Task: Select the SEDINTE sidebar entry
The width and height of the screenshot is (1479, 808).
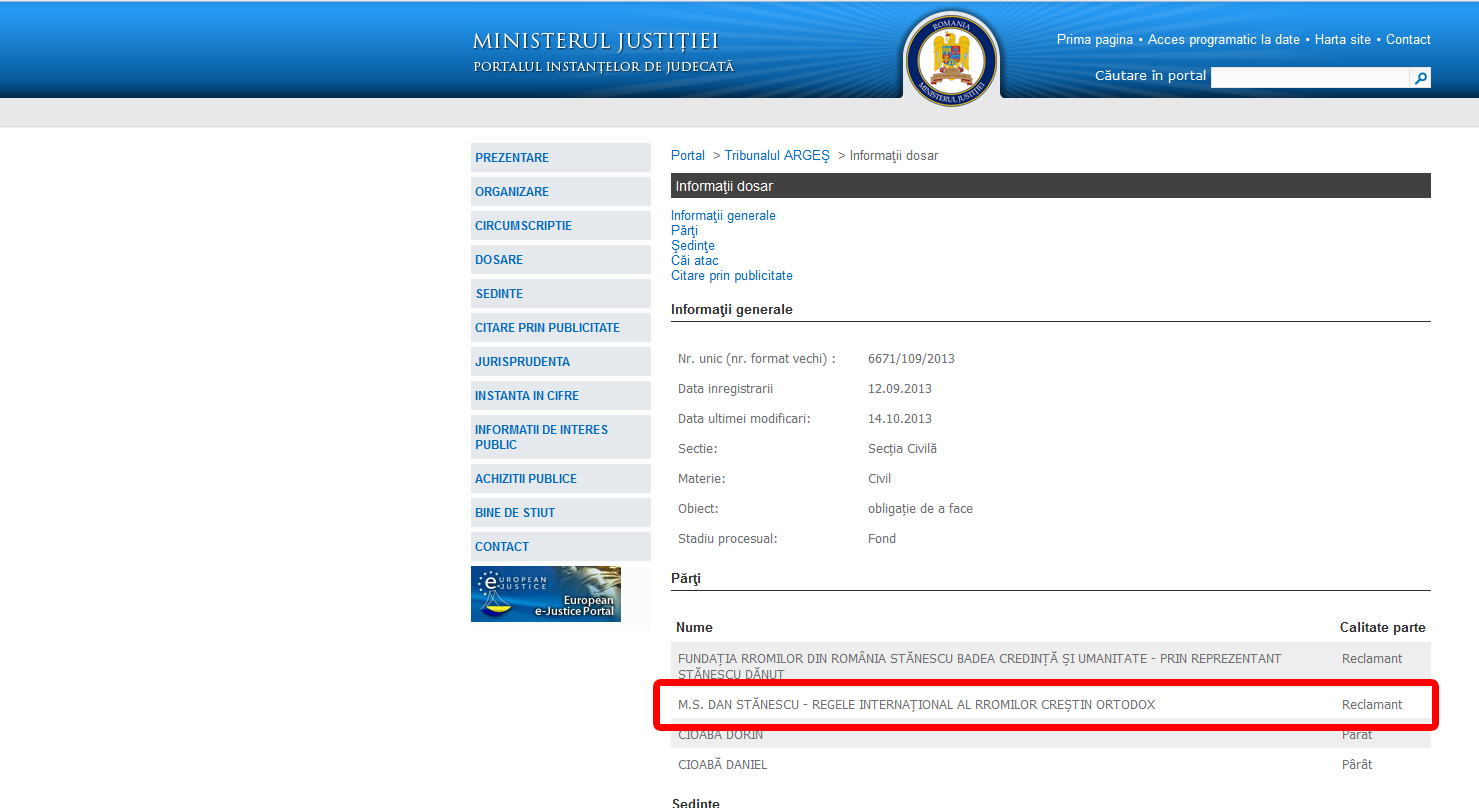Action: click(499, 293)
